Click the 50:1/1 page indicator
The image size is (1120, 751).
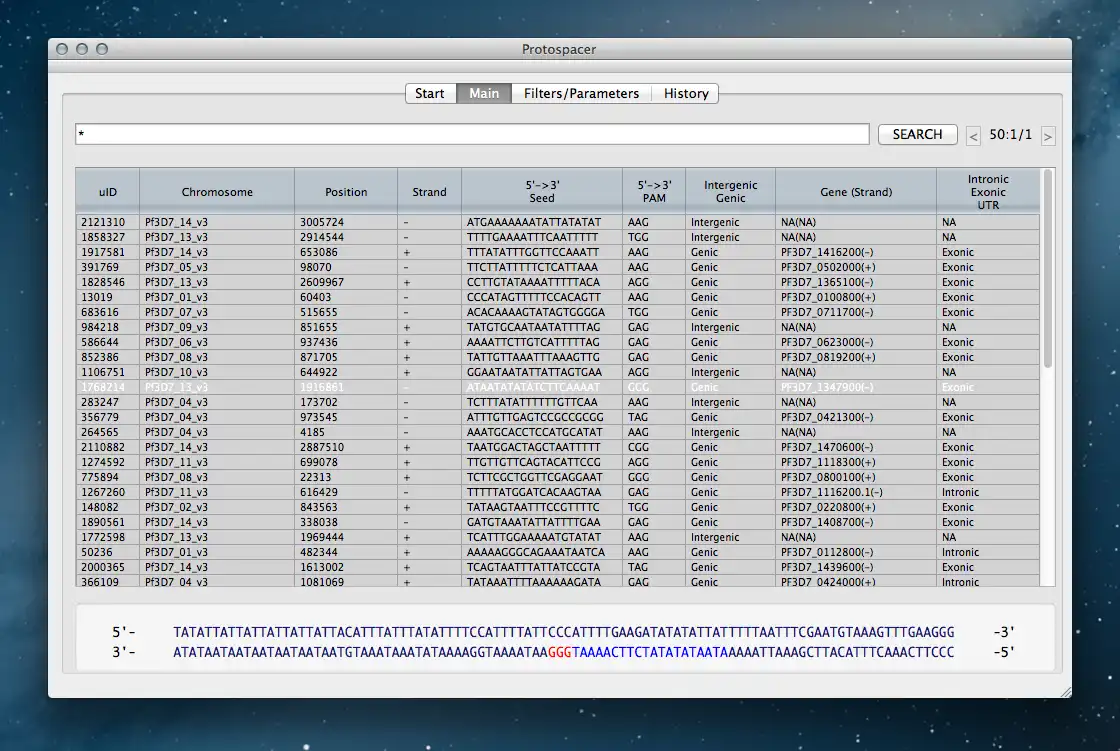coord(1010,134)
